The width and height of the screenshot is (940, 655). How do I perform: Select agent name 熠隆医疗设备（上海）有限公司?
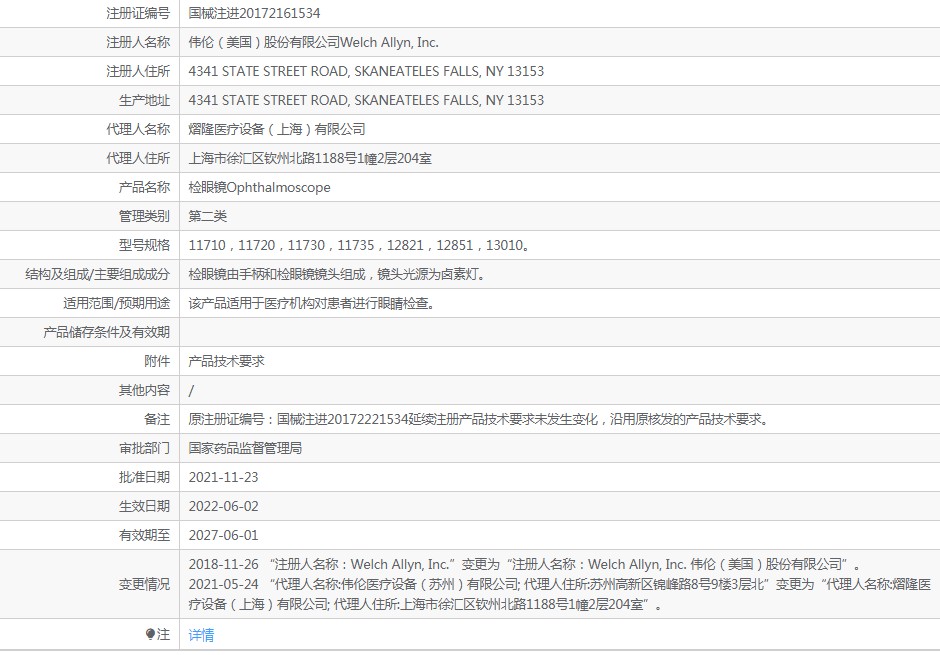click(277, 129)
